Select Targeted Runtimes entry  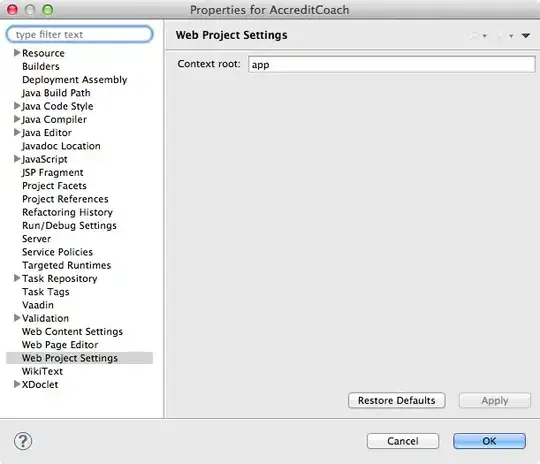[66, 265]
